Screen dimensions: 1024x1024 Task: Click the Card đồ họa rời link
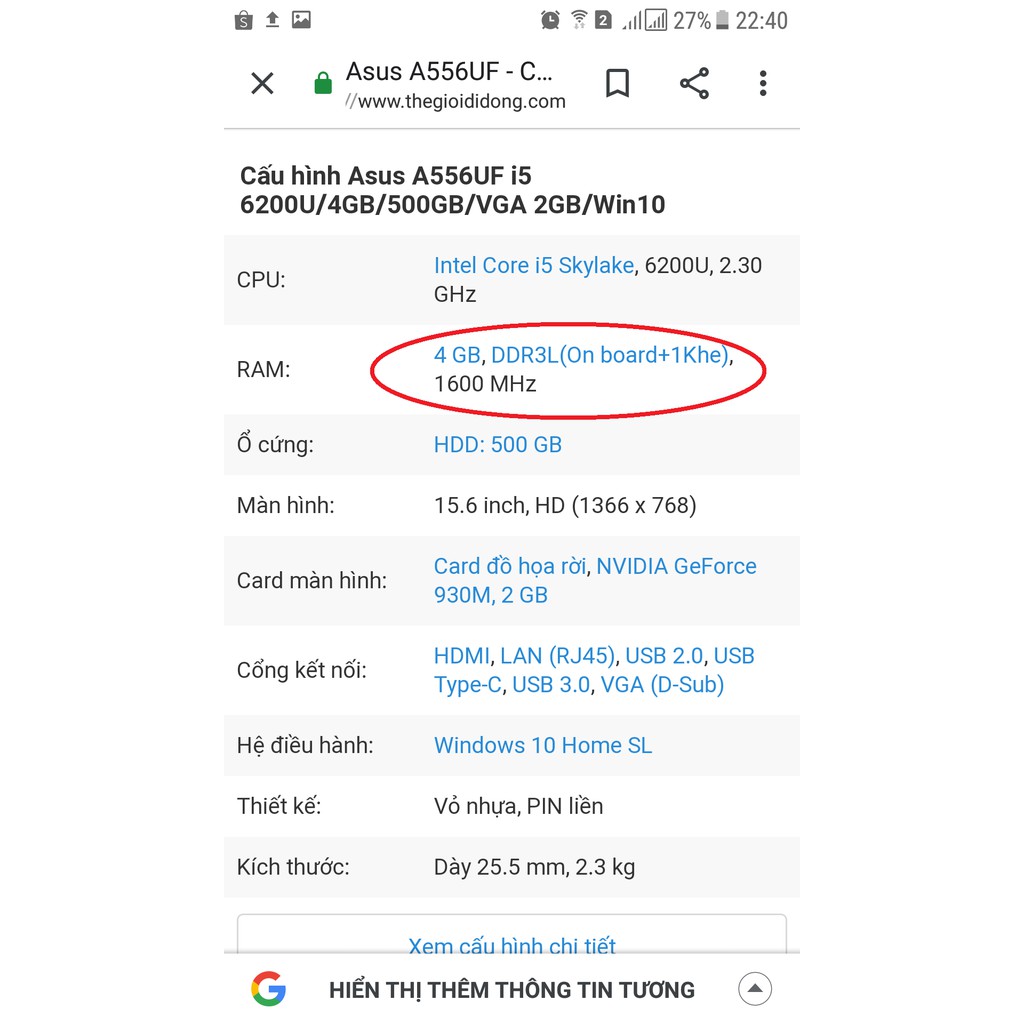tap(509, 566)
